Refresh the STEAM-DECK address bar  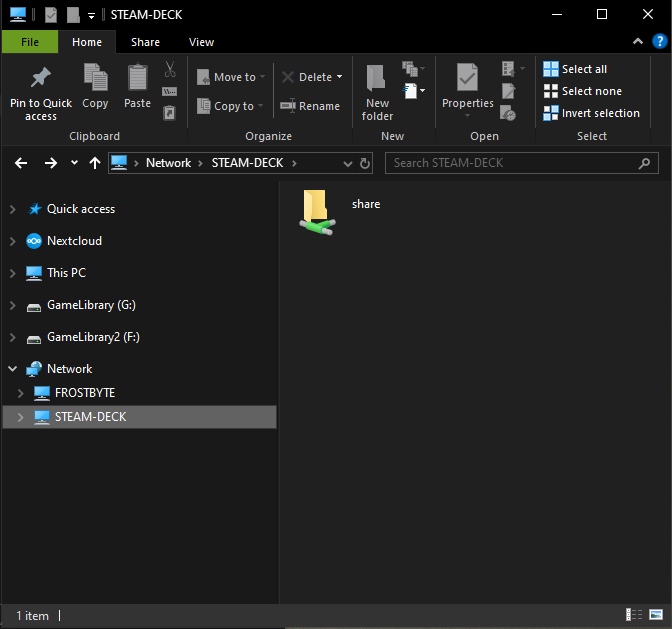click(365, 163)
